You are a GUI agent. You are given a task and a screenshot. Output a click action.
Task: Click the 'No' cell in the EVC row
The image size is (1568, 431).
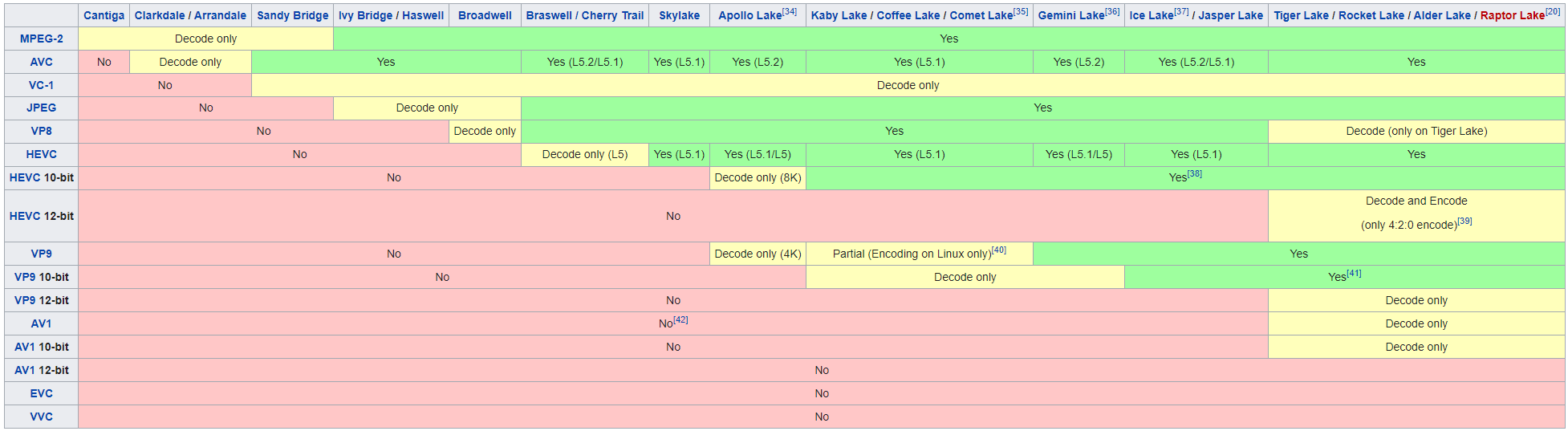click(x=822, y=393)
